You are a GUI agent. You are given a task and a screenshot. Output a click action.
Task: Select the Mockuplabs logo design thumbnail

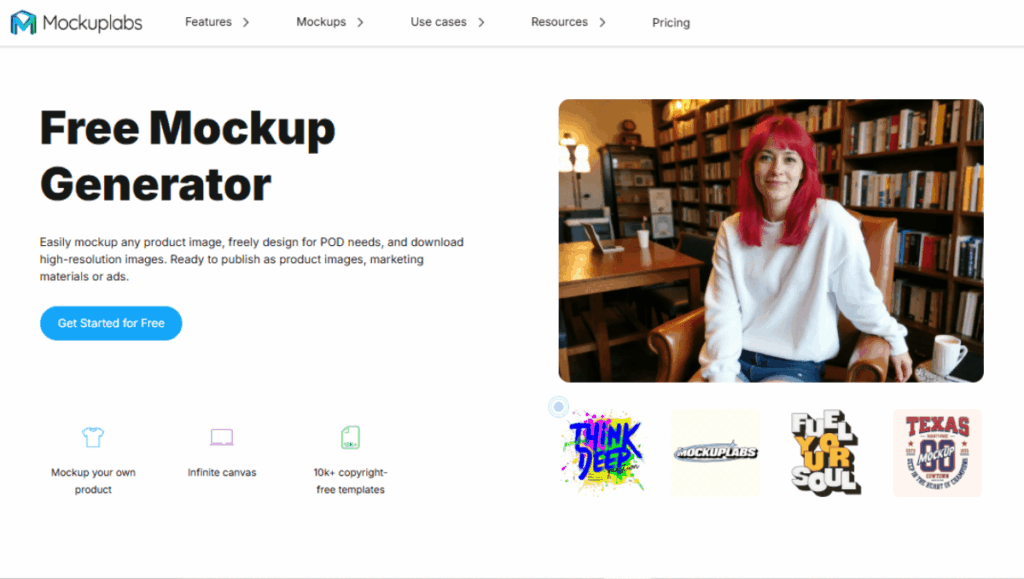point(715,453)
